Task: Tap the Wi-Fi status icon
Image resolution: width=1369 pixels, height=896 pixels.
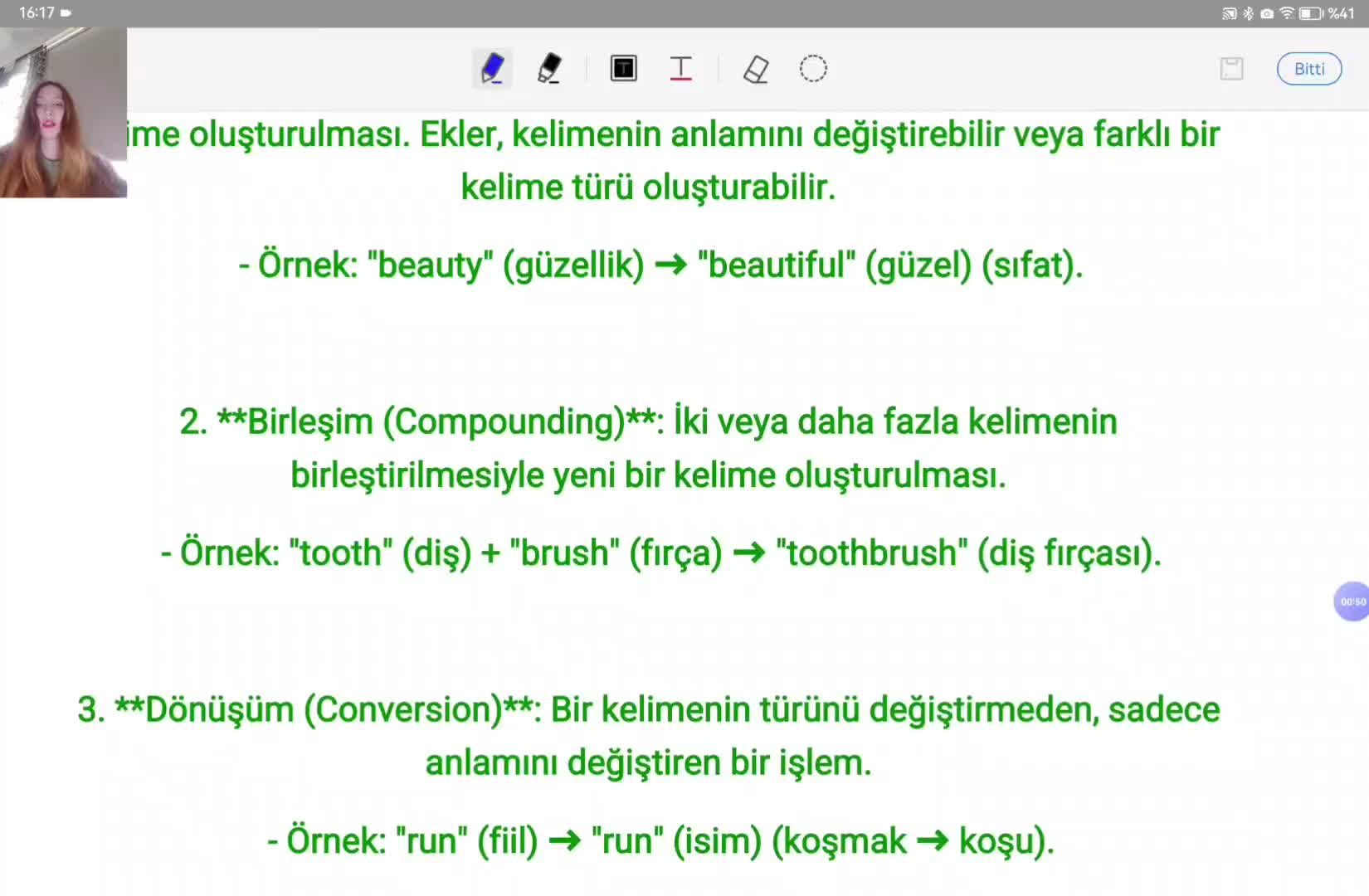Action: 1287,13
